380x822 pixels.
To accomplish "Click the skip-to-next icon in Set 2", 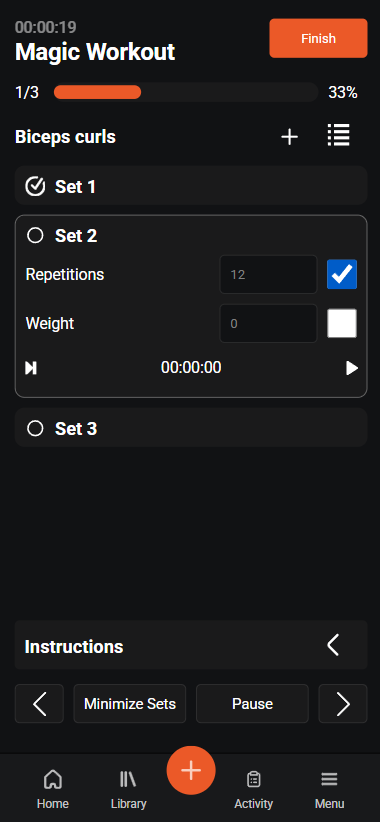I will coord(31,368).
